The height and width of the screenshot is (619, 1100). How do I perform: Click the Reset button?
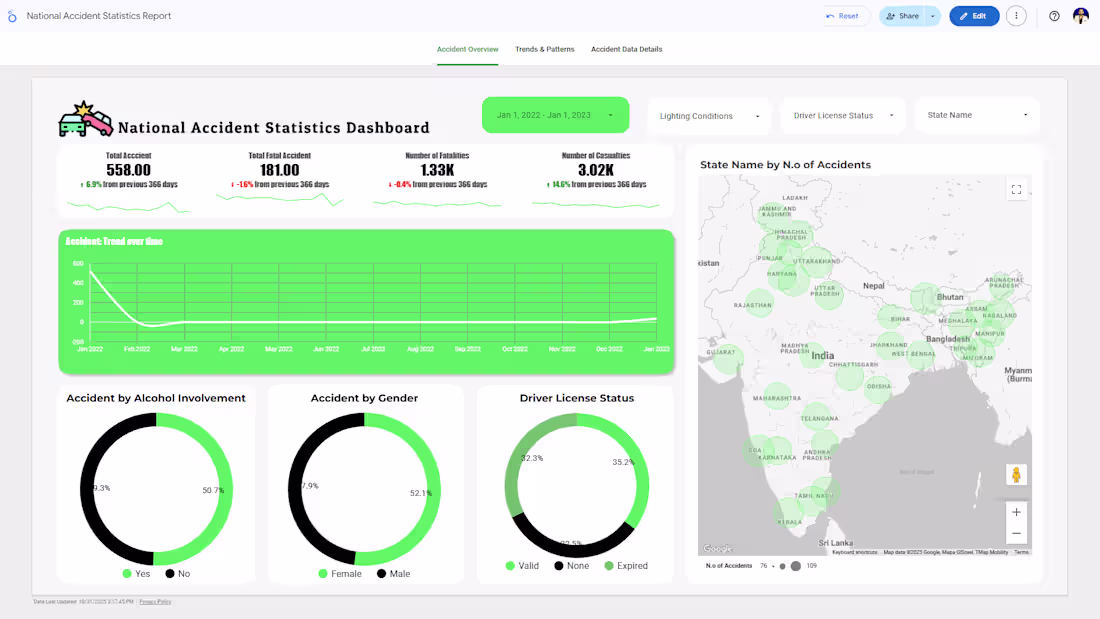(x=843, y=16)
